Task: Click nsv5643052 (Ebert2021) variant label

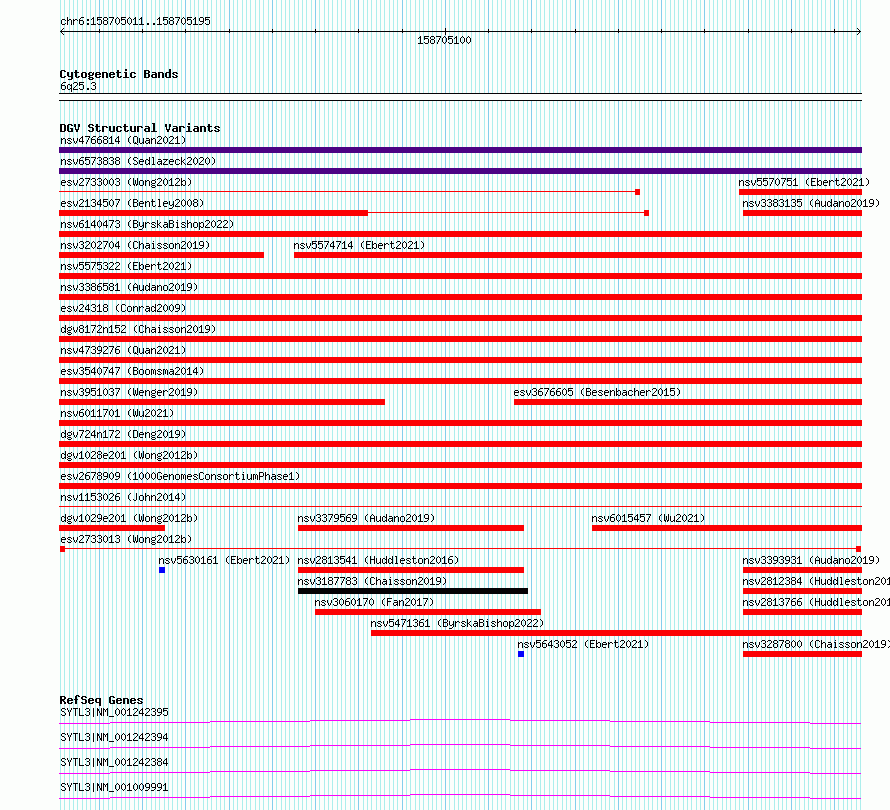Action: 583,644
